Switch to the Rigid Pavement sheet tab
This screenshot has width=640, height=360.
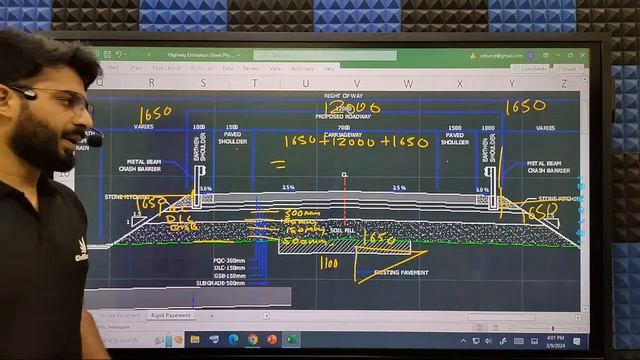point(171,315)
